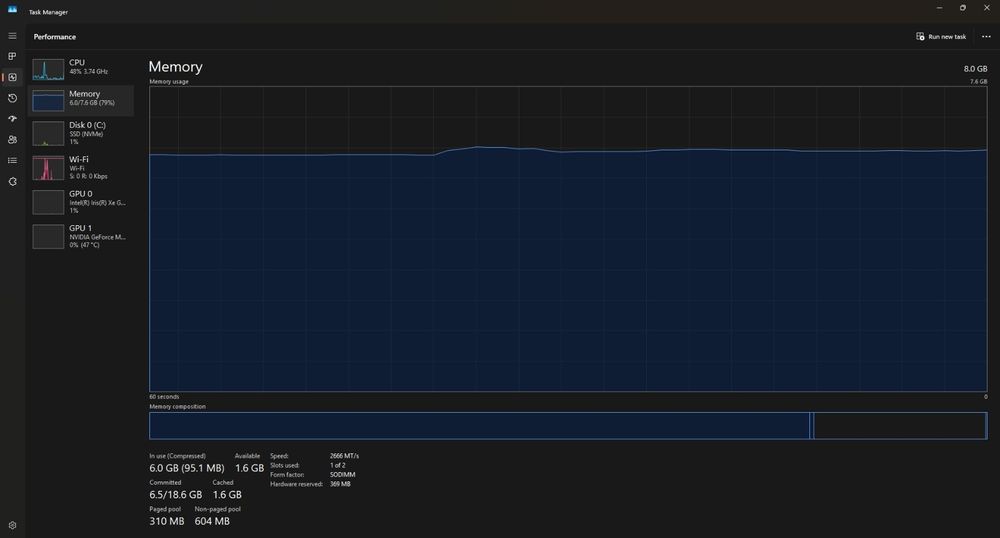Viewport: 1000px width, 538px height.
Task: Click the Memory heading text
Action: click(x=175, y=67)
